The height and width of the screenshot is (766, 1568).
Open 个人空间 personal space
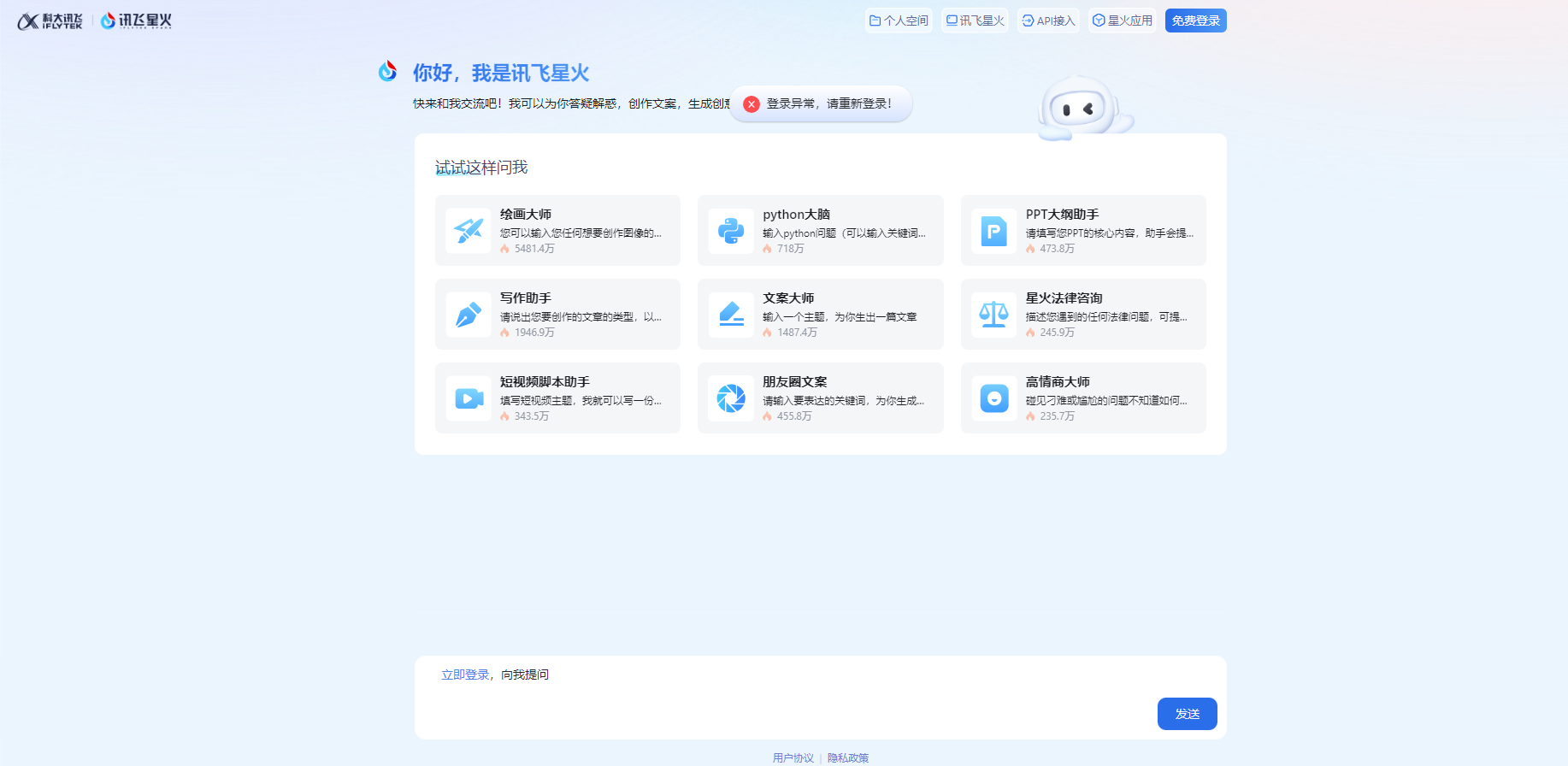click(x=899, y=21)
